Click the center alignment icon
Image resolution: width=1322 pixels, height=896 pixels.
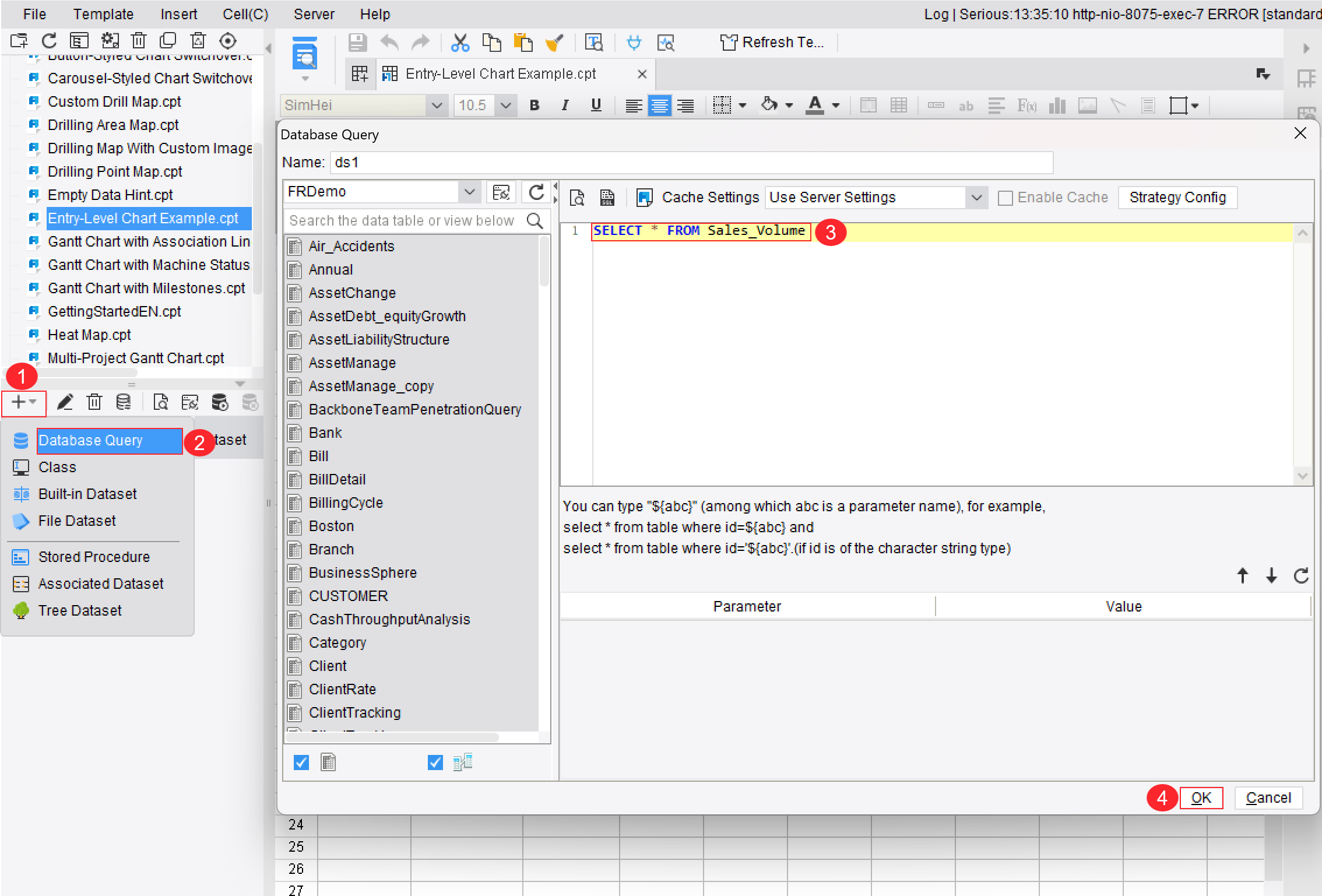point(659,106)
